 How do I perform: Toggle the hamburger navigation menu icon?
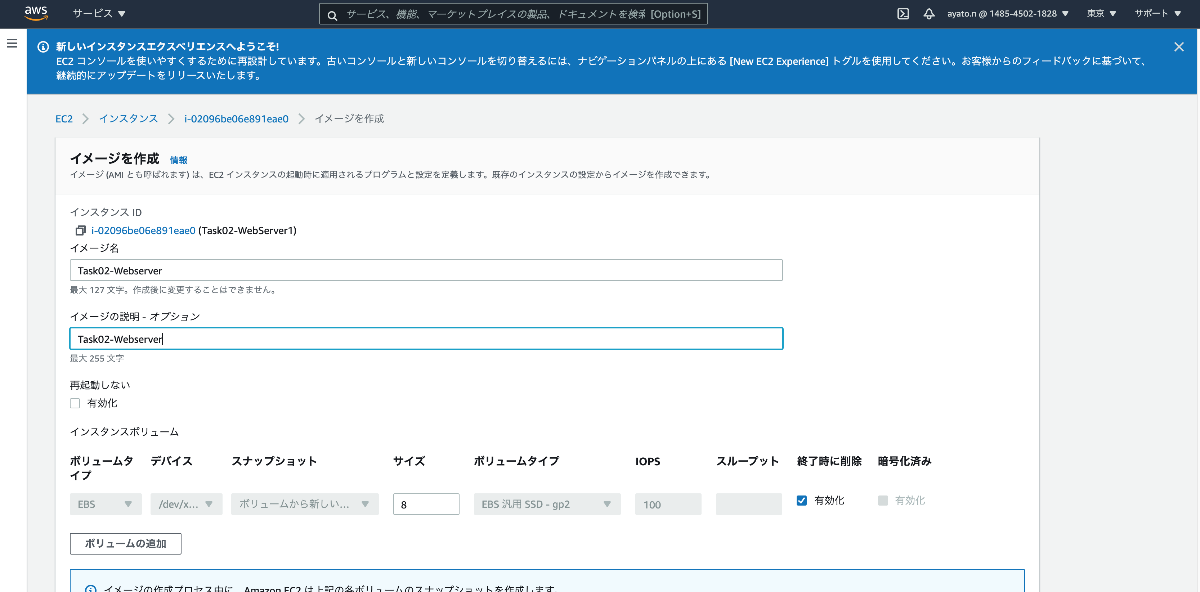(x=12, y=44)
